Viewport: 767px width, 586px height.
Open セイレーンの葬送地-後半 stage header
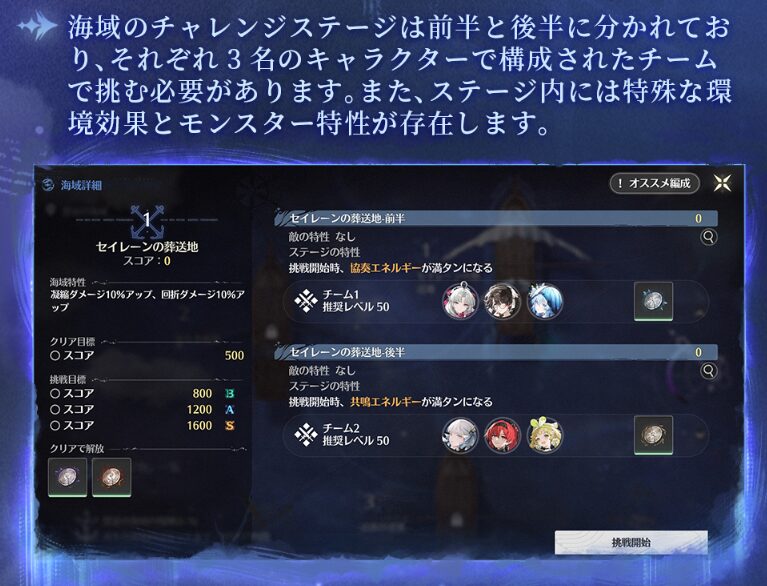[496, 352]
